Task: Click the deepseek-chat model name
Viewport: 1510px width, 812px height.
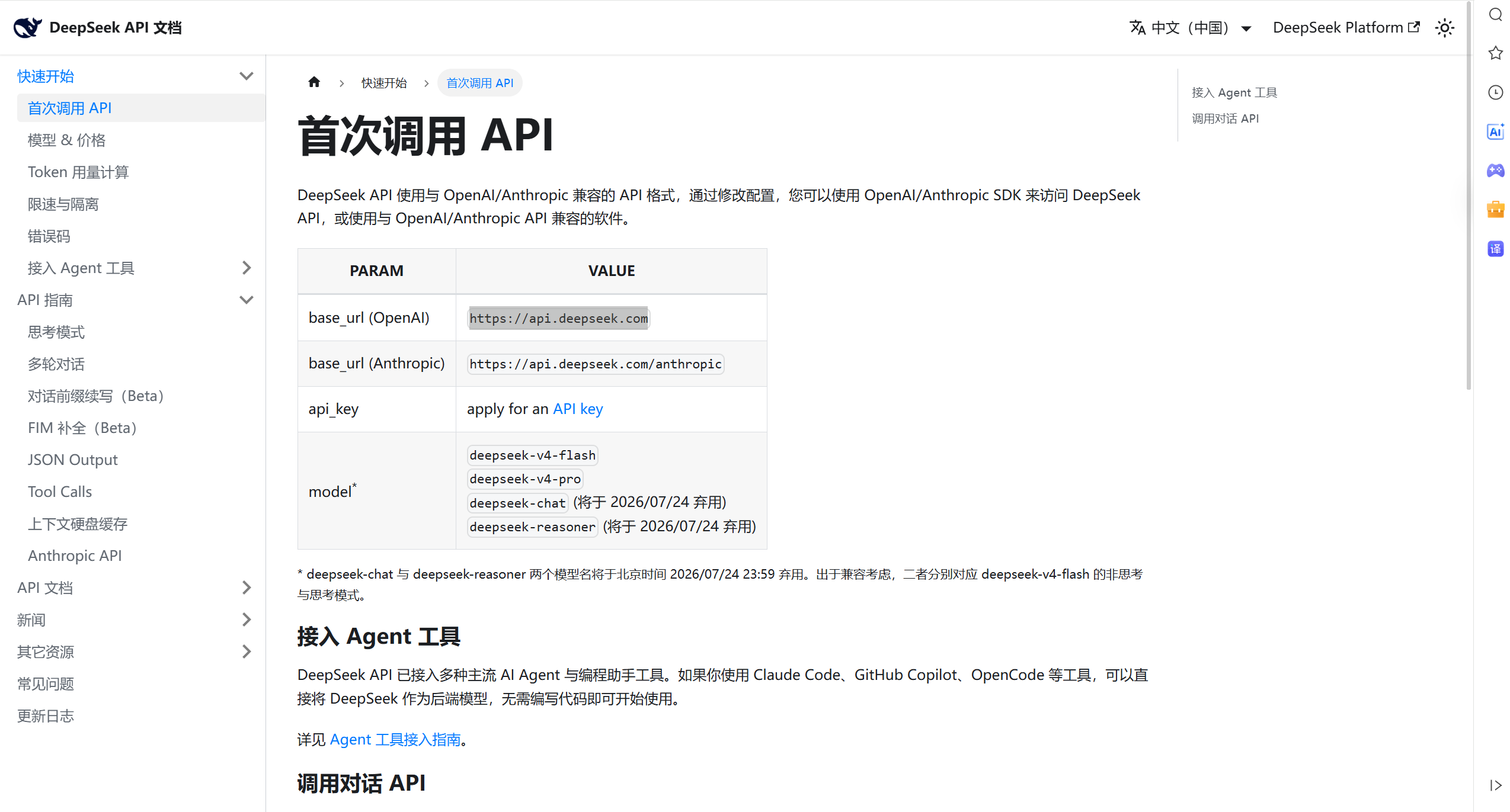Action: (517, 503)
